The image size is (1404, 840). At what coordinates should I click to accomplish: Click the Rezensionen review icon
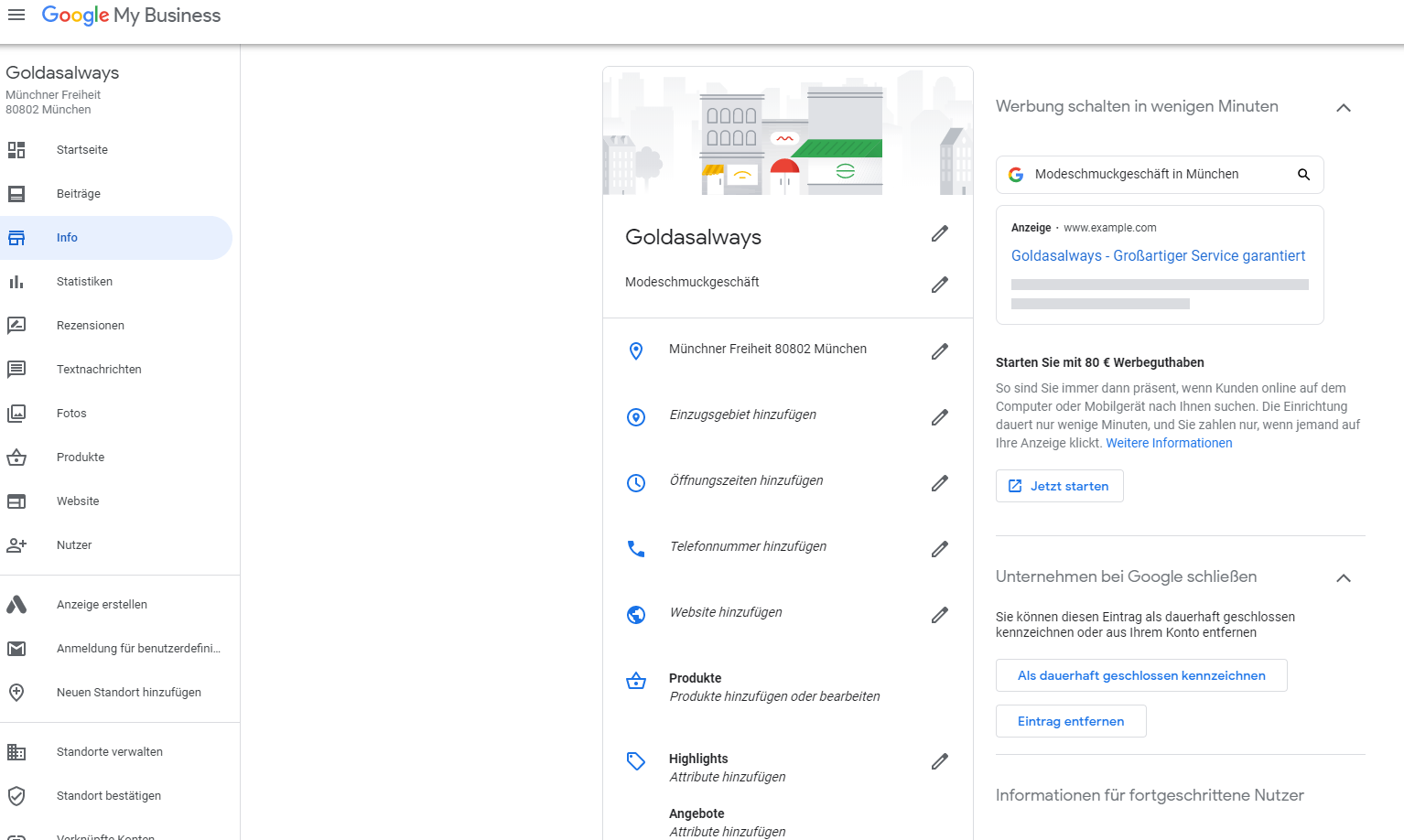16,326
